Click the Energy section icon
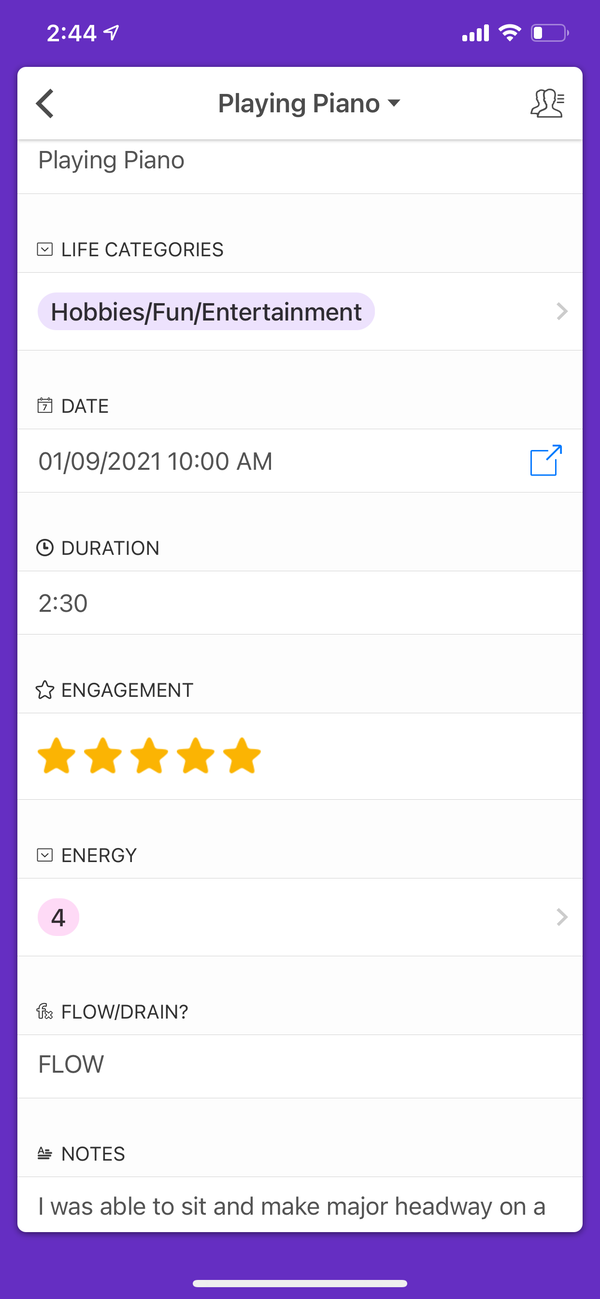The image size is (600, 1299). click(44, 855)
